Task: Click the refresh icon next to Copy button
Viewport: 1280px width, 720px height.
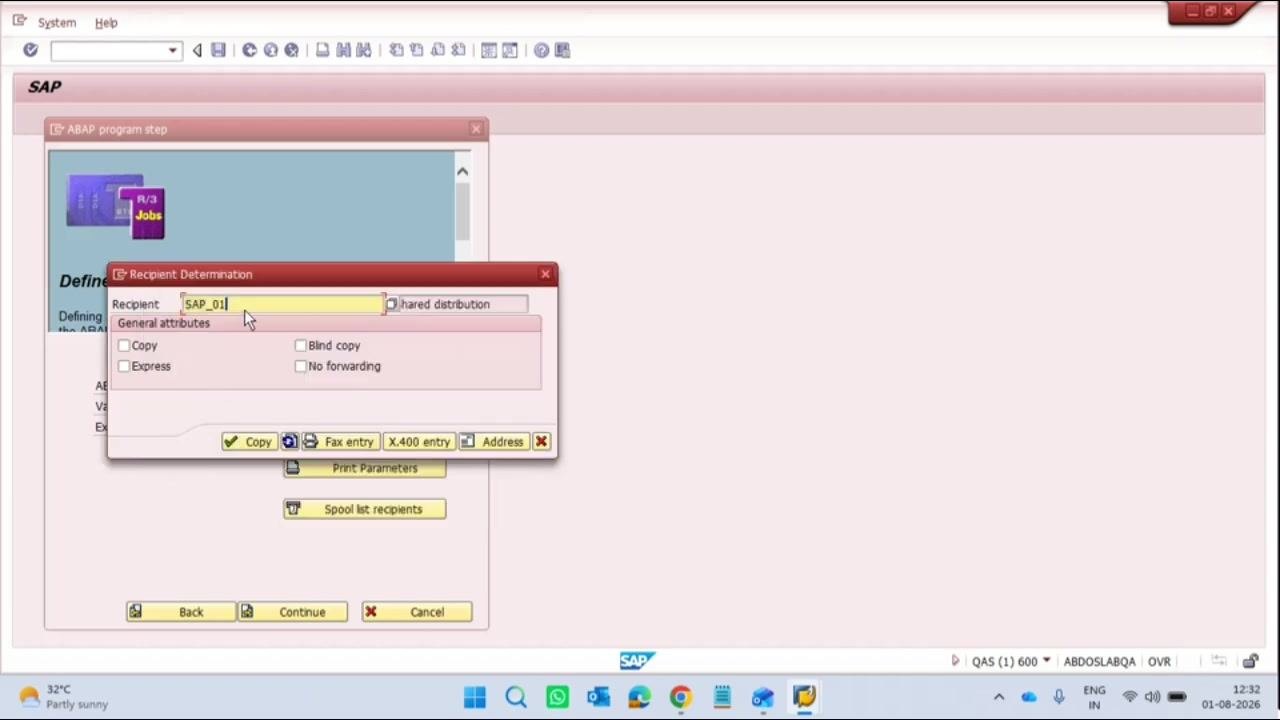Action: pos(289,441)
